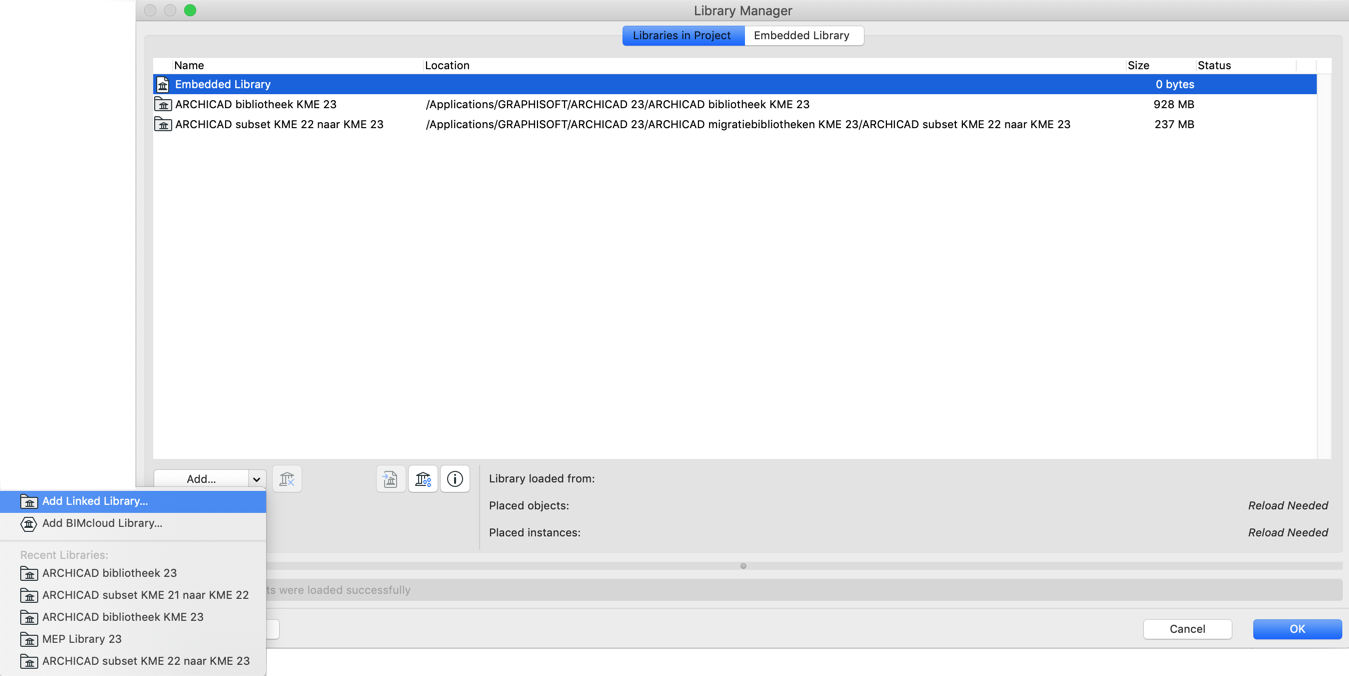Choose Add BIMcloud Library... from the menu
The image size is (1349, 676).
point(133,523)
